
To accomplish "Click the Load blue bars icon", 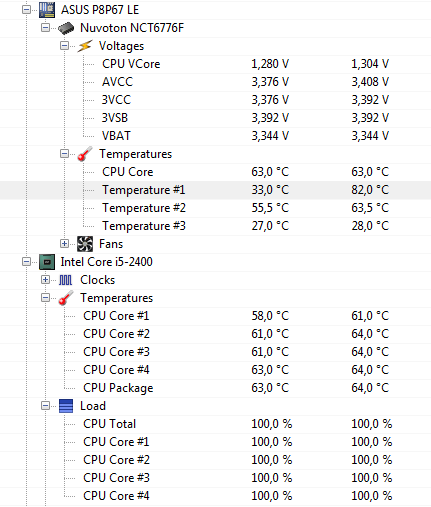I will pyautogui.click(x=66, y=406).
